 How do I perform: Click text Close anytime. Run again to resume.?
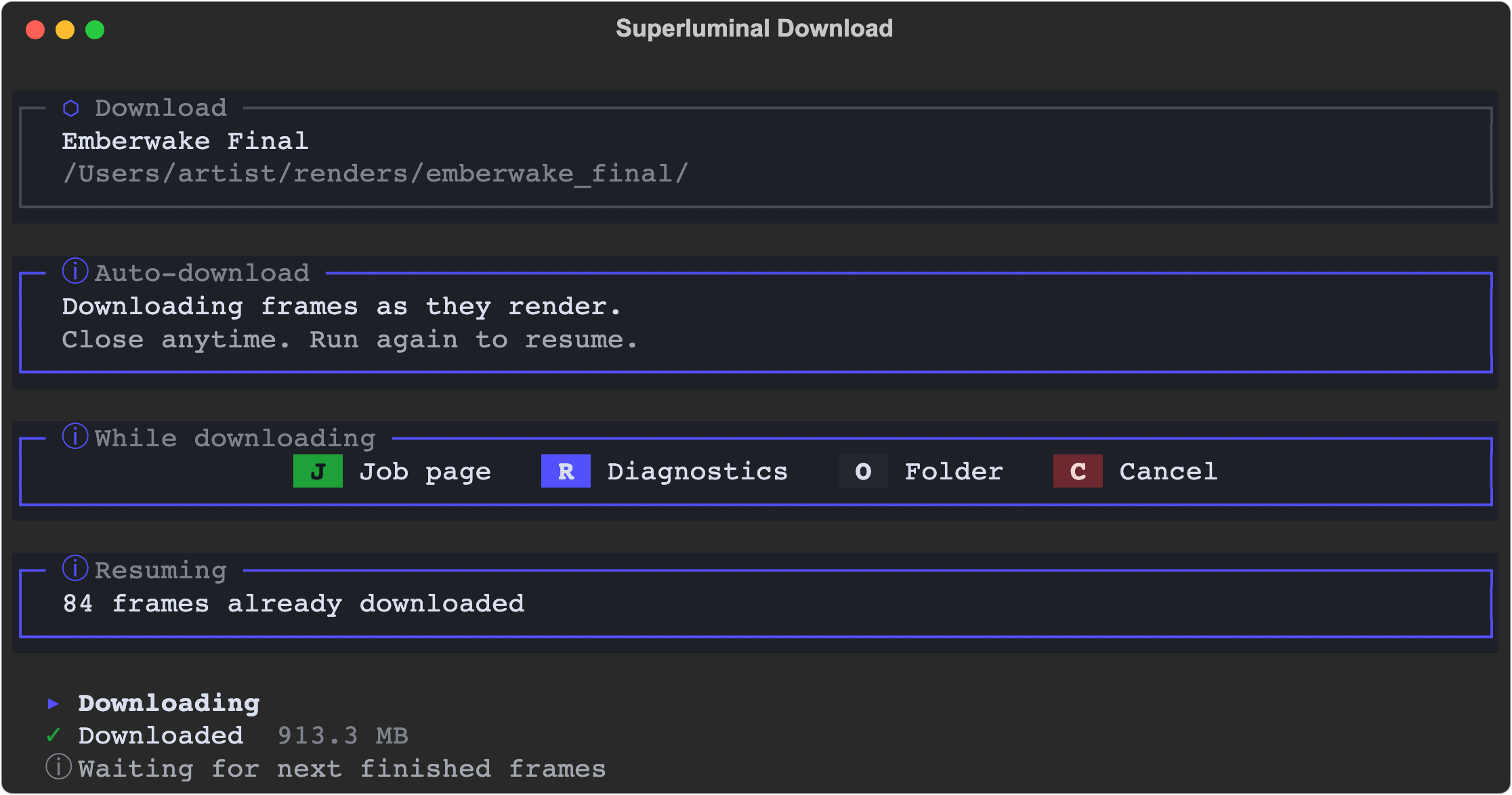point(350,340)
